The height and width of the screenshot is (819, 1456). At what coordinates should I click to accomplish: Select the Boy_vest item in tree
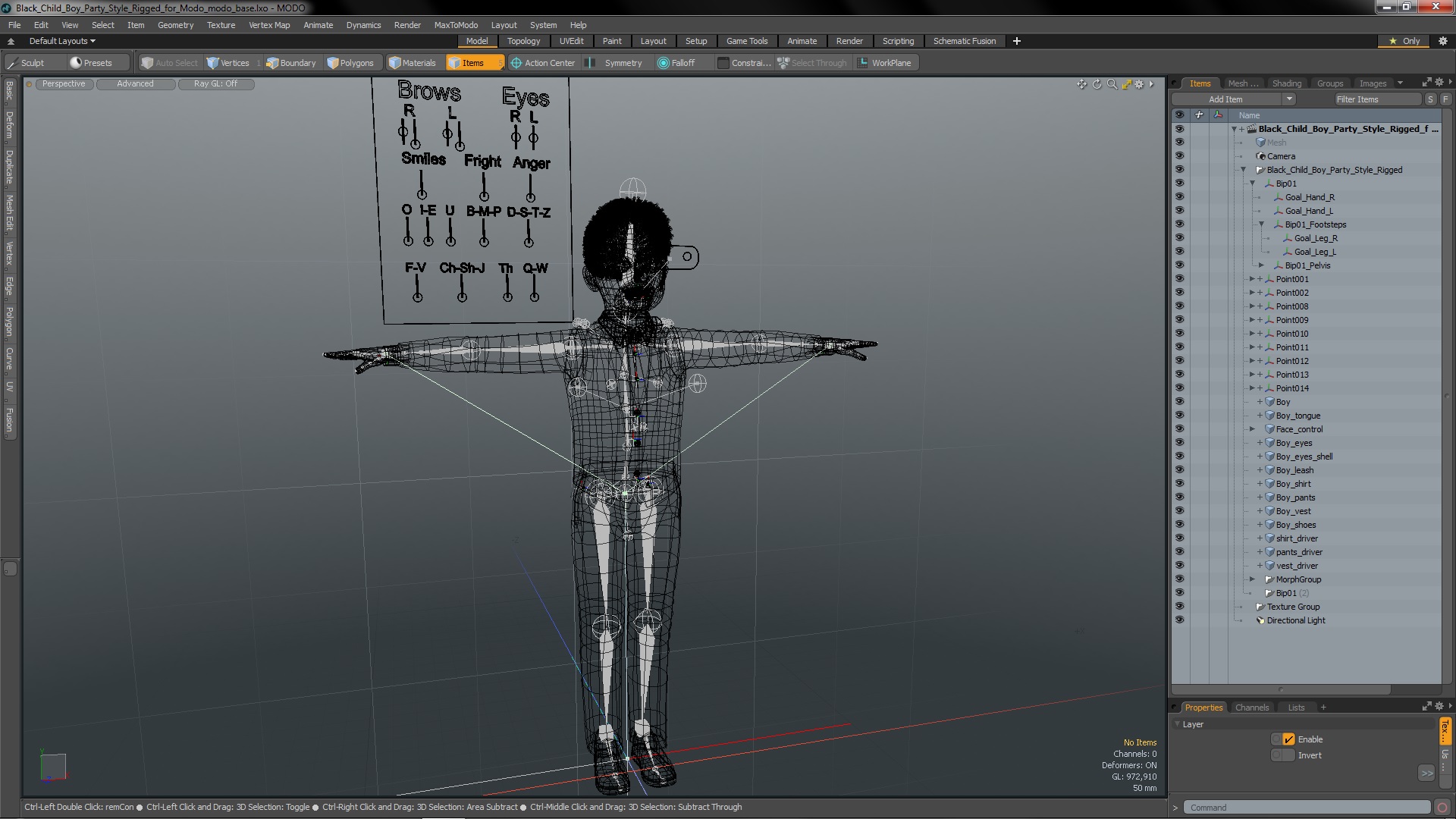point(1293,511)
